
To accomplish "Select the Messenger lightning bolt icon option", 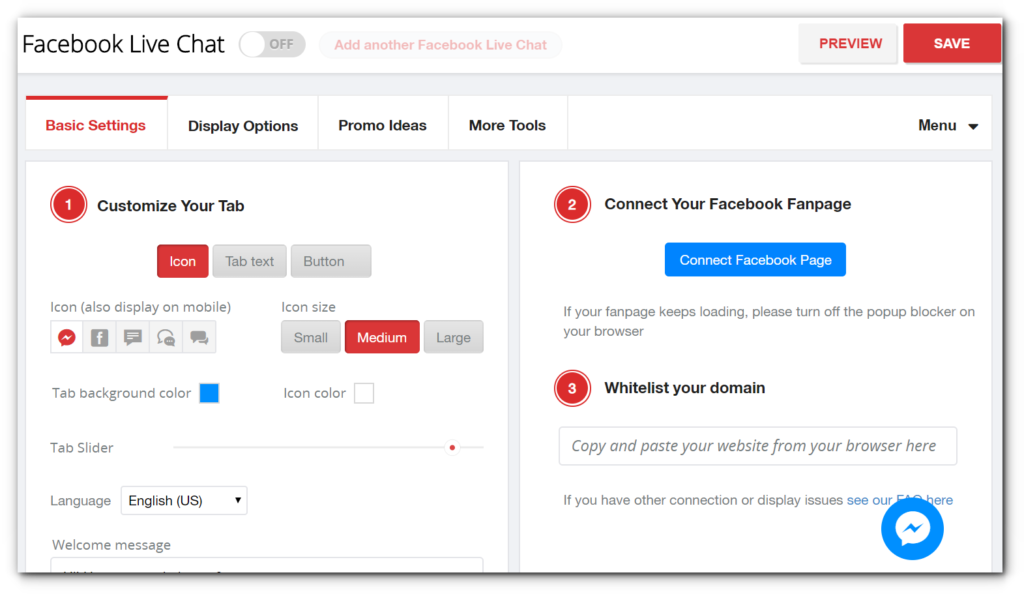I will tap(67, 337).
